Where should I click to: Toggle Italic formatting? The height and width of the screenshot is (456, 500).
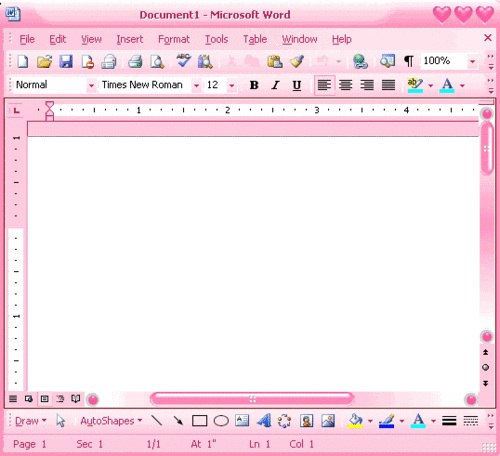tap(275, 85)
